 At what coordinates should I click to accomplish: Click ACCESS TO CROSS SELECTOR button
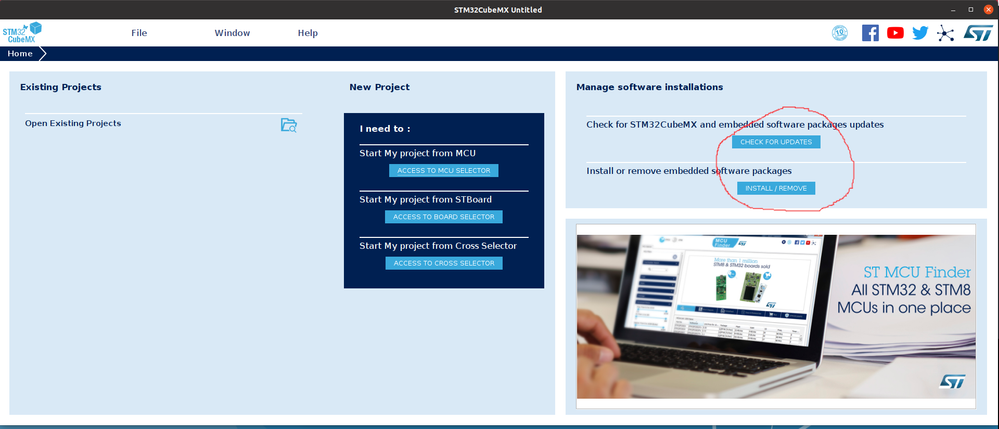tap(444, 263)
